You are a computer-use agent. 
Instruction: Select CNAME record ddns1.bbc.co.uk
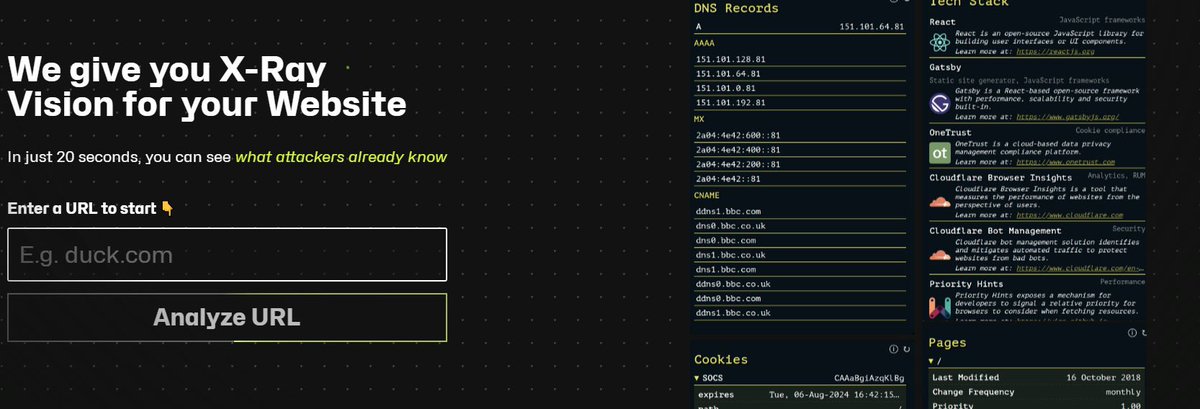(x=800, y=313)
